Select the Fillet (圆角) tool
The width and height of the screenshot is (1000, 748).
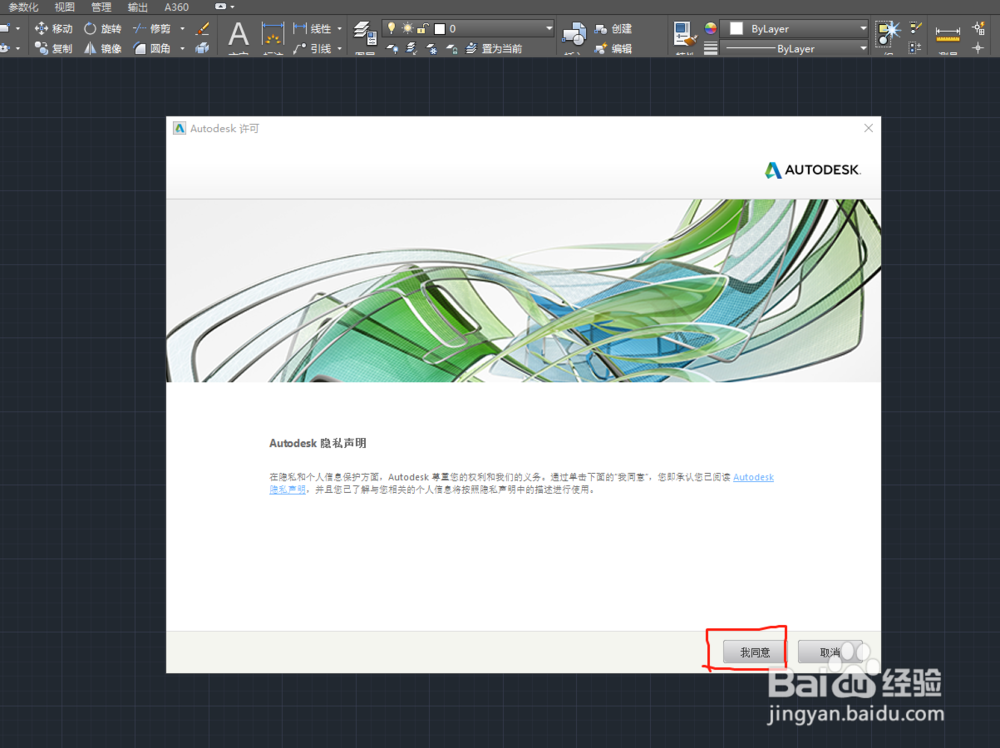[152, 48]
